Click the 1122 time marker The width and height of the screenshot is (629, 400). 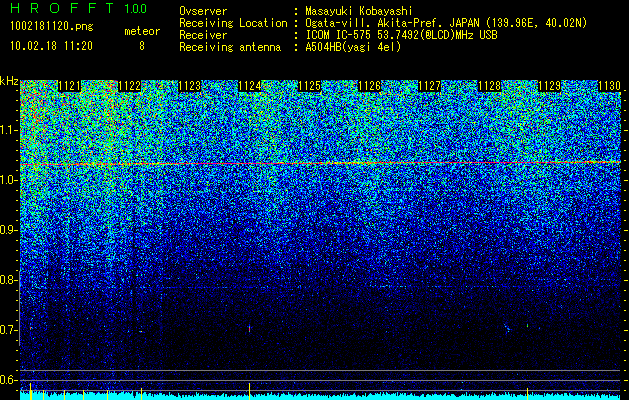[130, 86]
